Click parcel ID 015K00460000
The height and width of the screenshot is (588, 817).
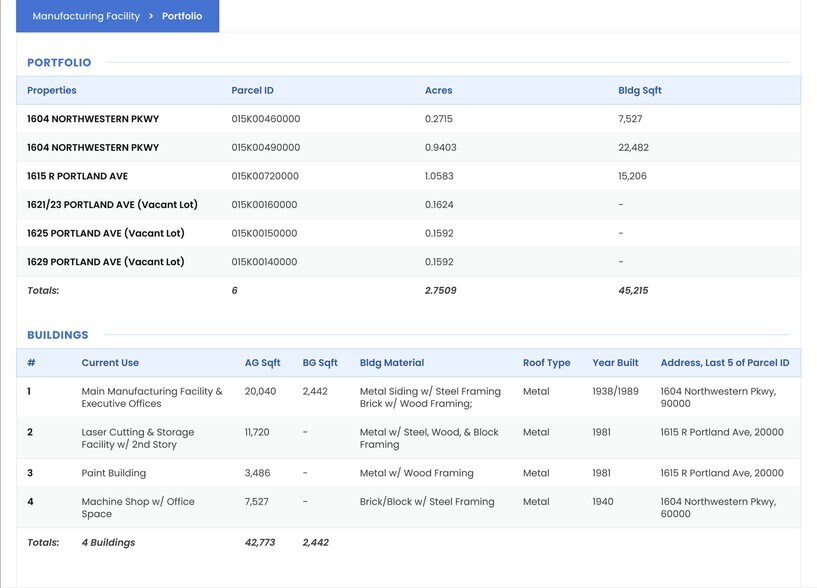coord(265,119)
